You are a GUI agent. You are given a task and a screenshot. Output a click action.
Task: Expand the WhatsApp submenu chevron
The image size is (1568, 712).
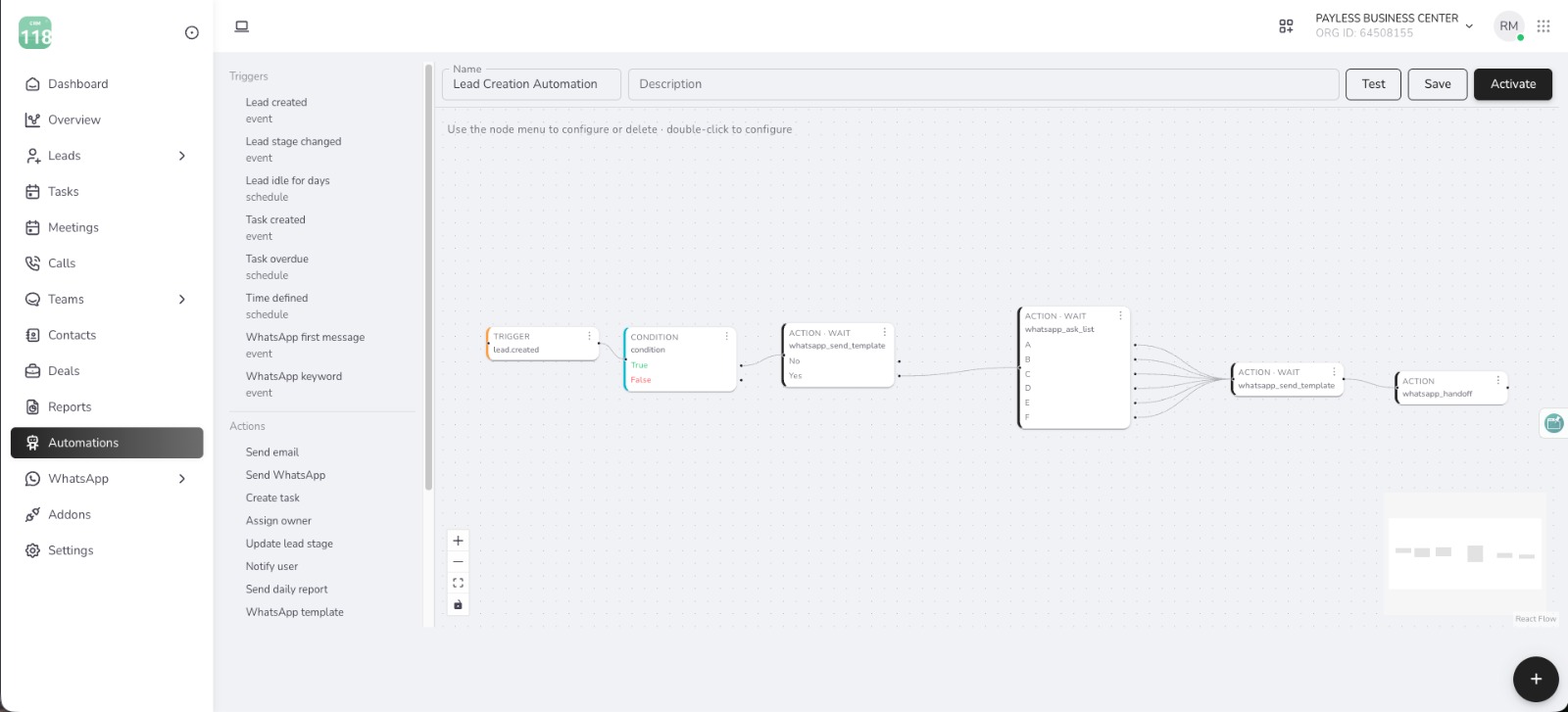[x=182, y=479]
